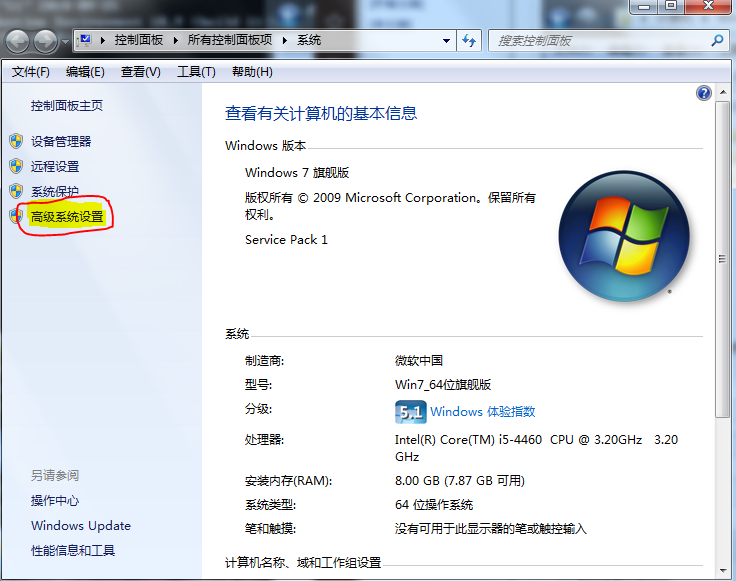This screenshot has width=736, height=581.
Task: Click the 5.1 rating score badge
Action: [x=411, y=412]
